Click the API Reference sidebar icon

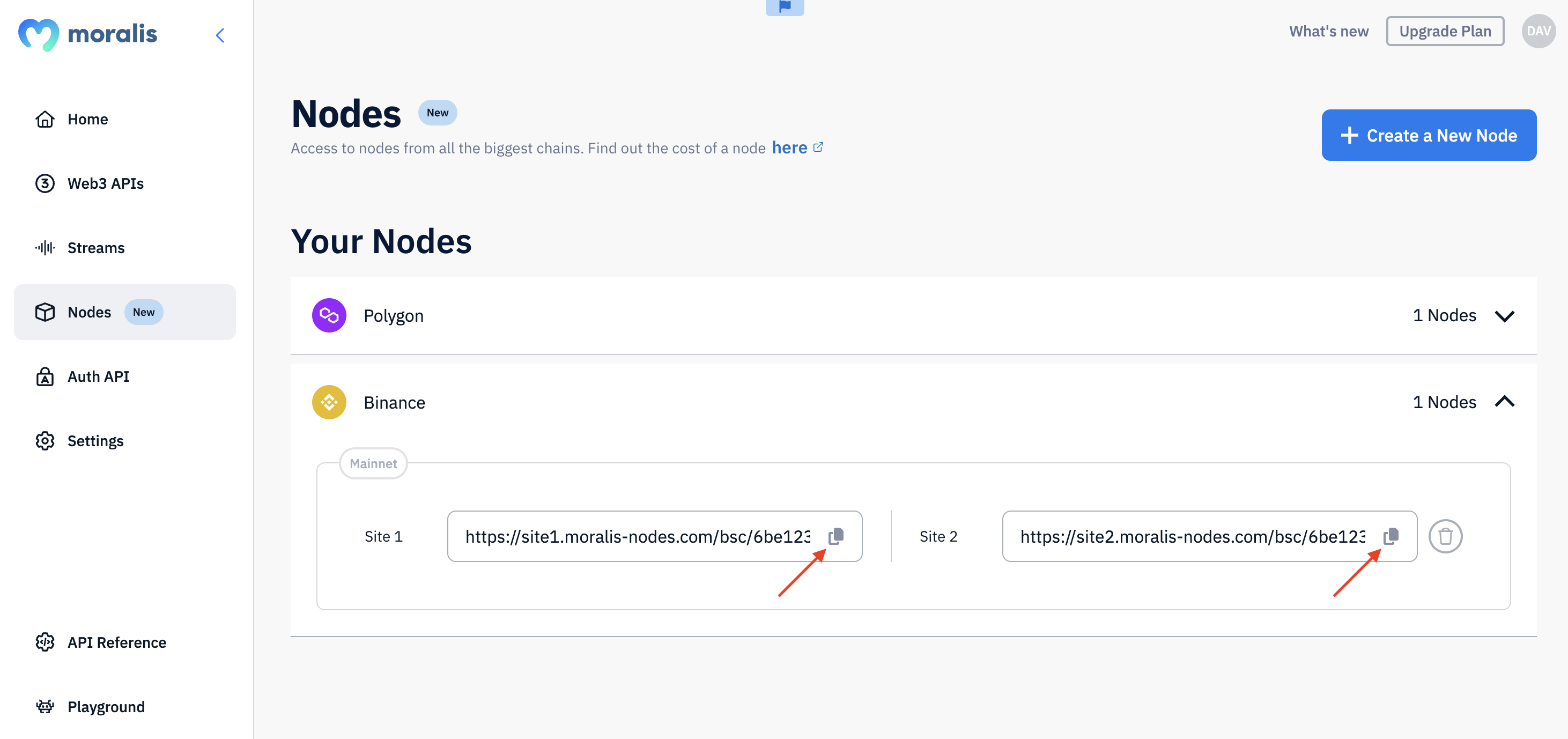(x=44, y=642)
